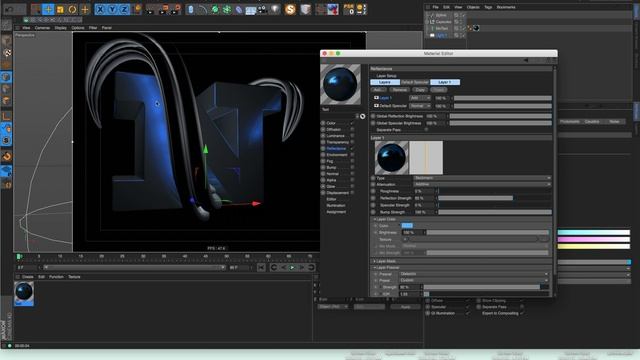Toggle the X axis lock icon

pos(100,9)
